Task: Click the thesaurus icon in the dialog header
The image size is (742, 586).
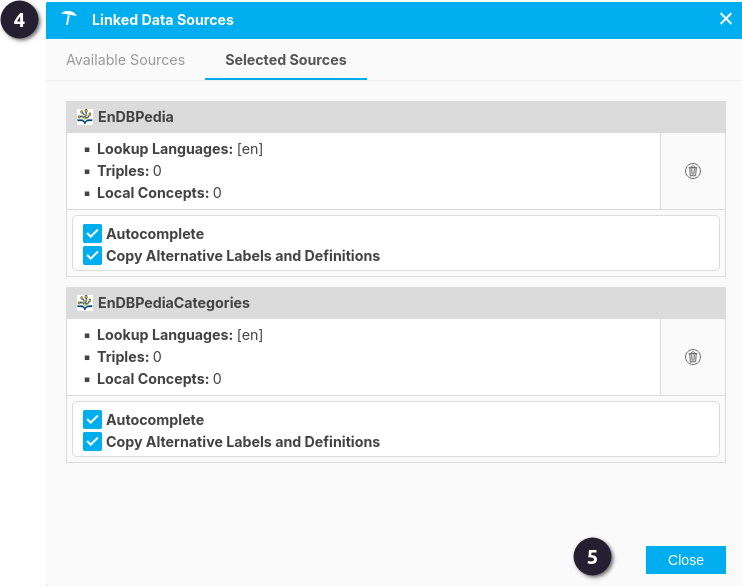Action: [x=69, y=19]
